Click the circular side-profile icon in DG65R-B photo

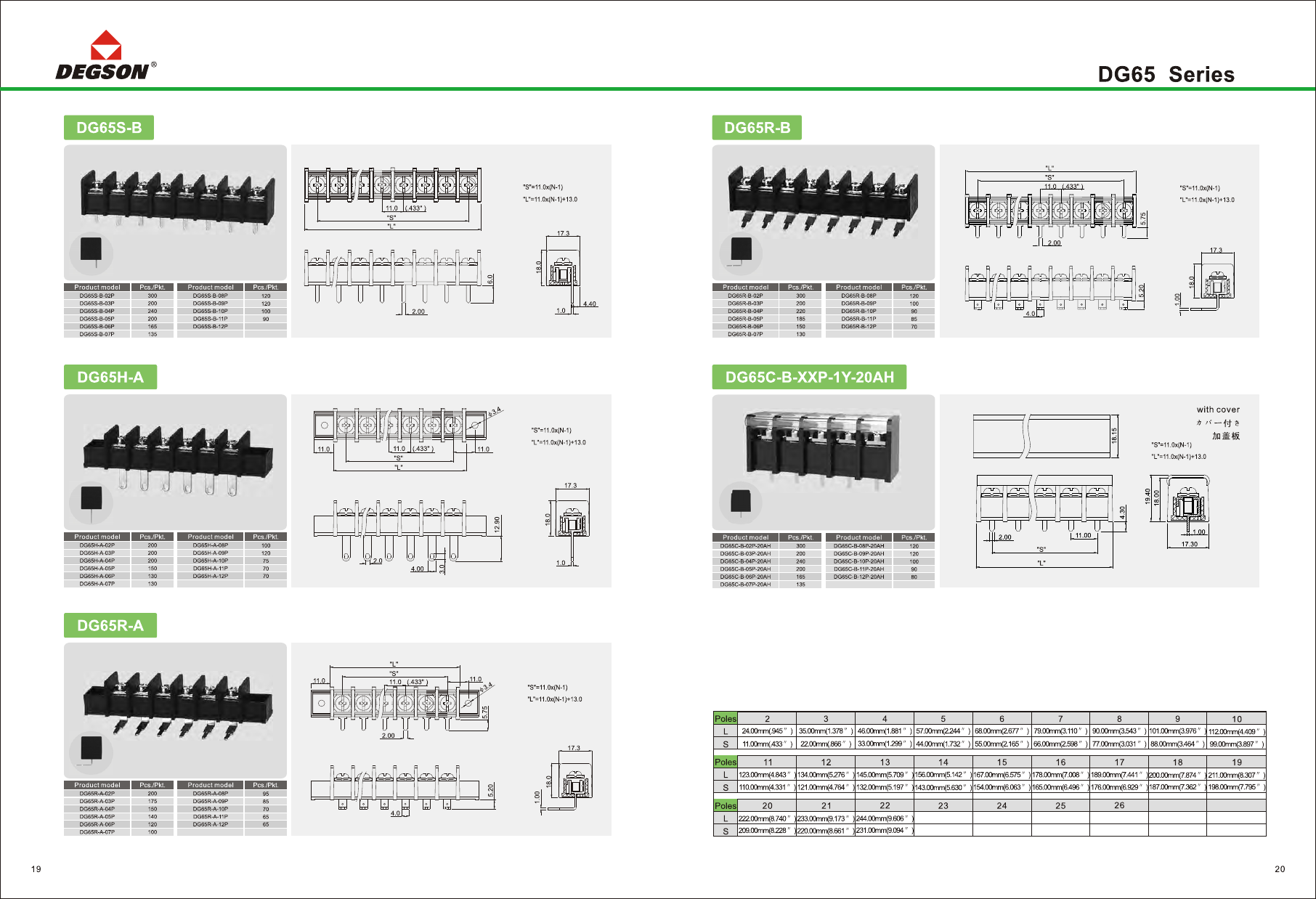(741, 251)
